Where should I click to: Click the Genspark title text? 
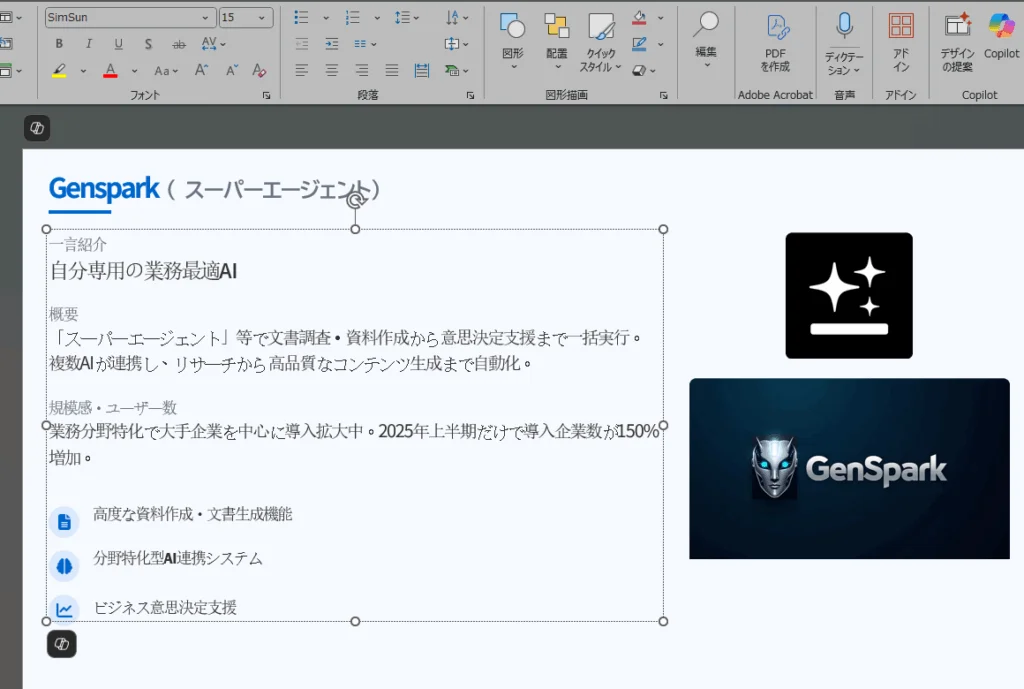pyautogui.click(x=104, y=188)
